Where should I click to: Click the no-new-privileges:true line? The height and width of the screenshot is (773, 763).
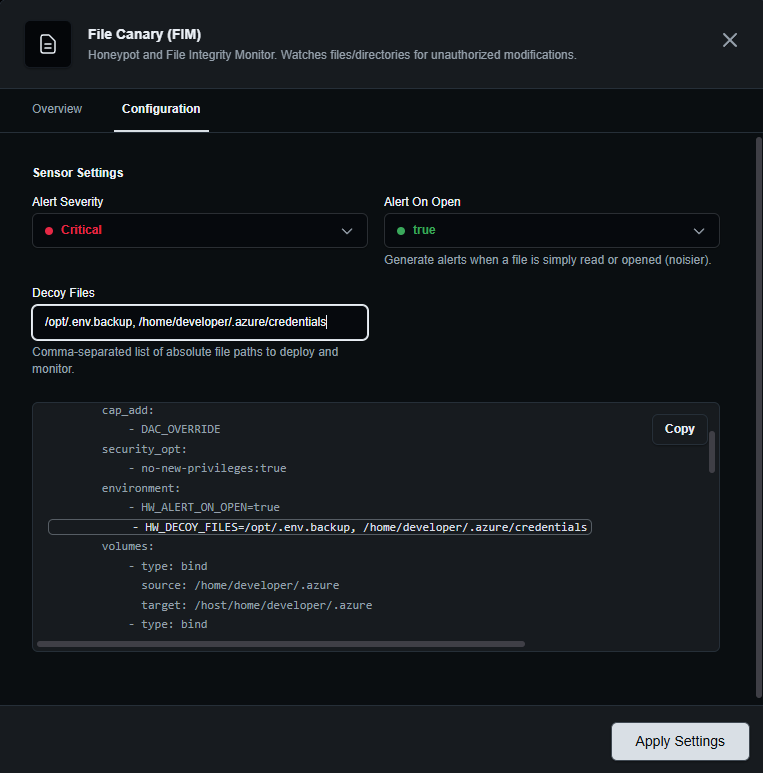[x=208, y=468]
